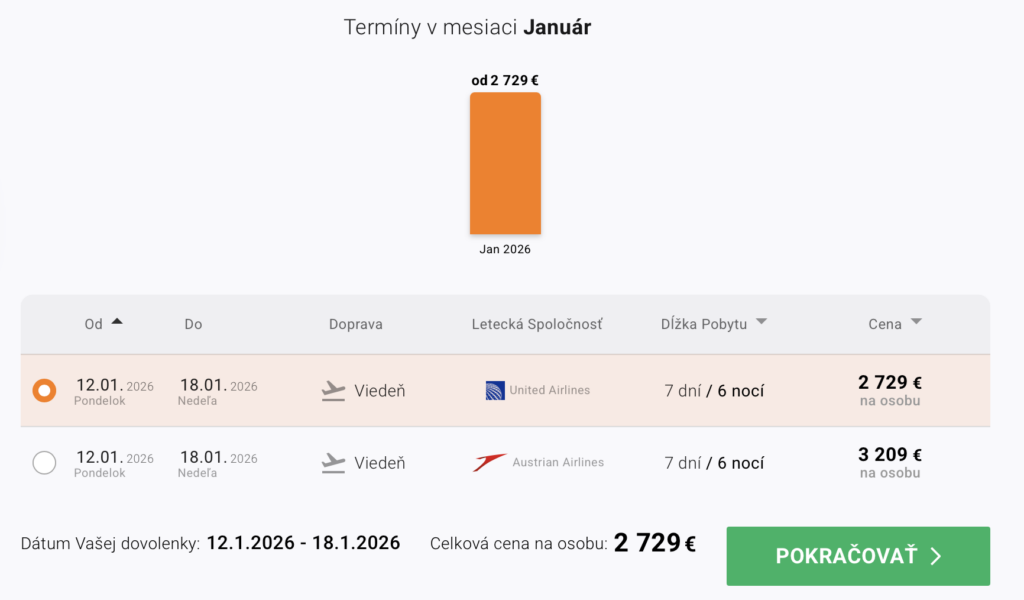Image resolution: width=1024 pixels, height=600 pixels.
Task: Click the orange Jan 2026 price bar
Action: pos(505,164)
